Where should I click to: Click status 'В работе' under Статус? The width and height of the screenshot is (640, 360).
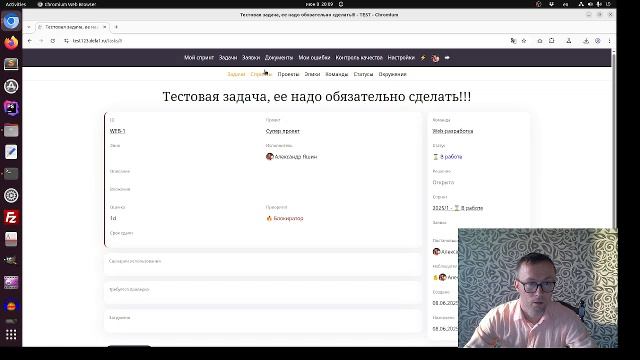(x=448, y=157)
